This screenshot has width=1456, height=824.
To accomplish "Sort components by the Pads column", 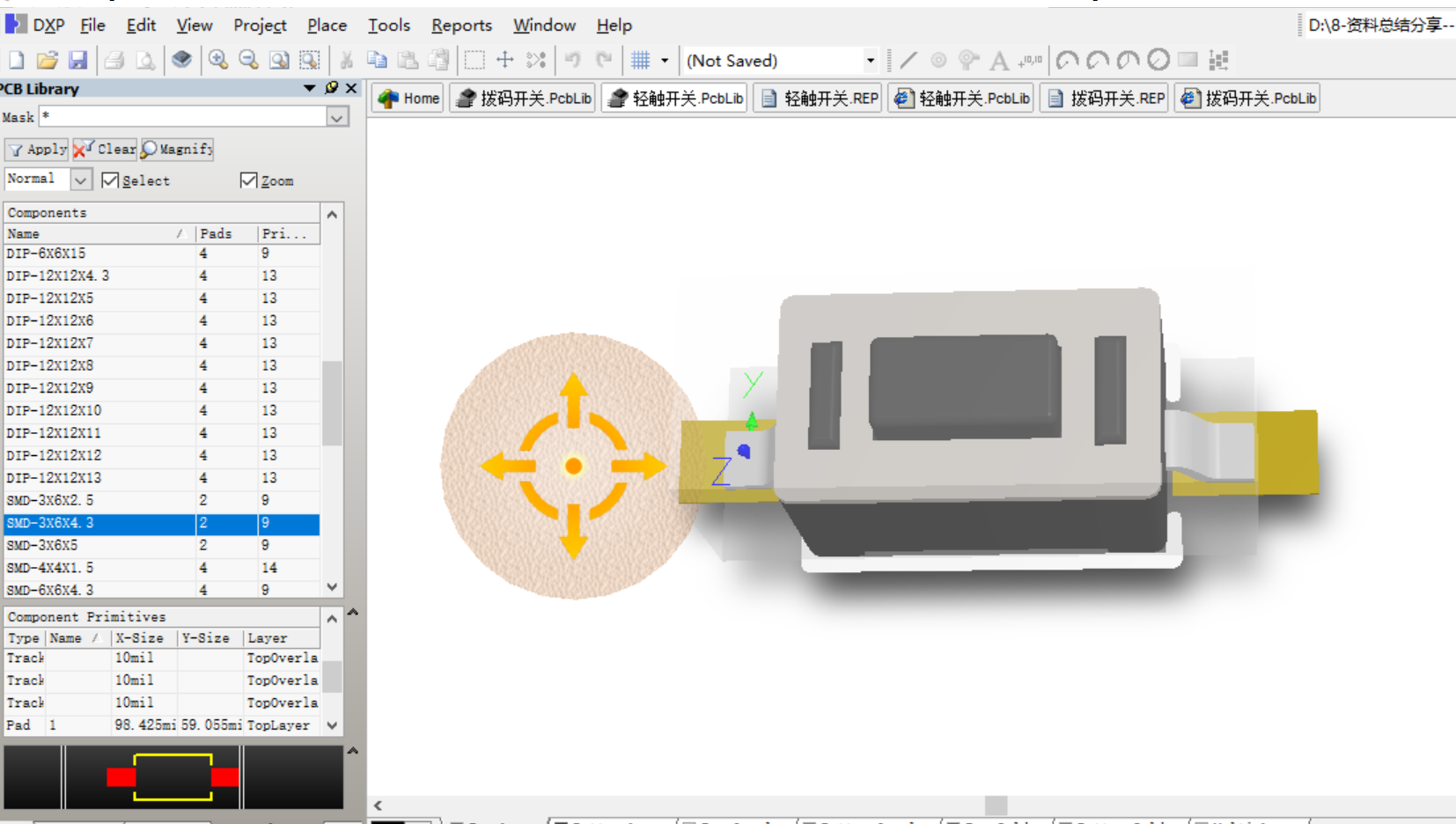I will (x=226, y=233).
